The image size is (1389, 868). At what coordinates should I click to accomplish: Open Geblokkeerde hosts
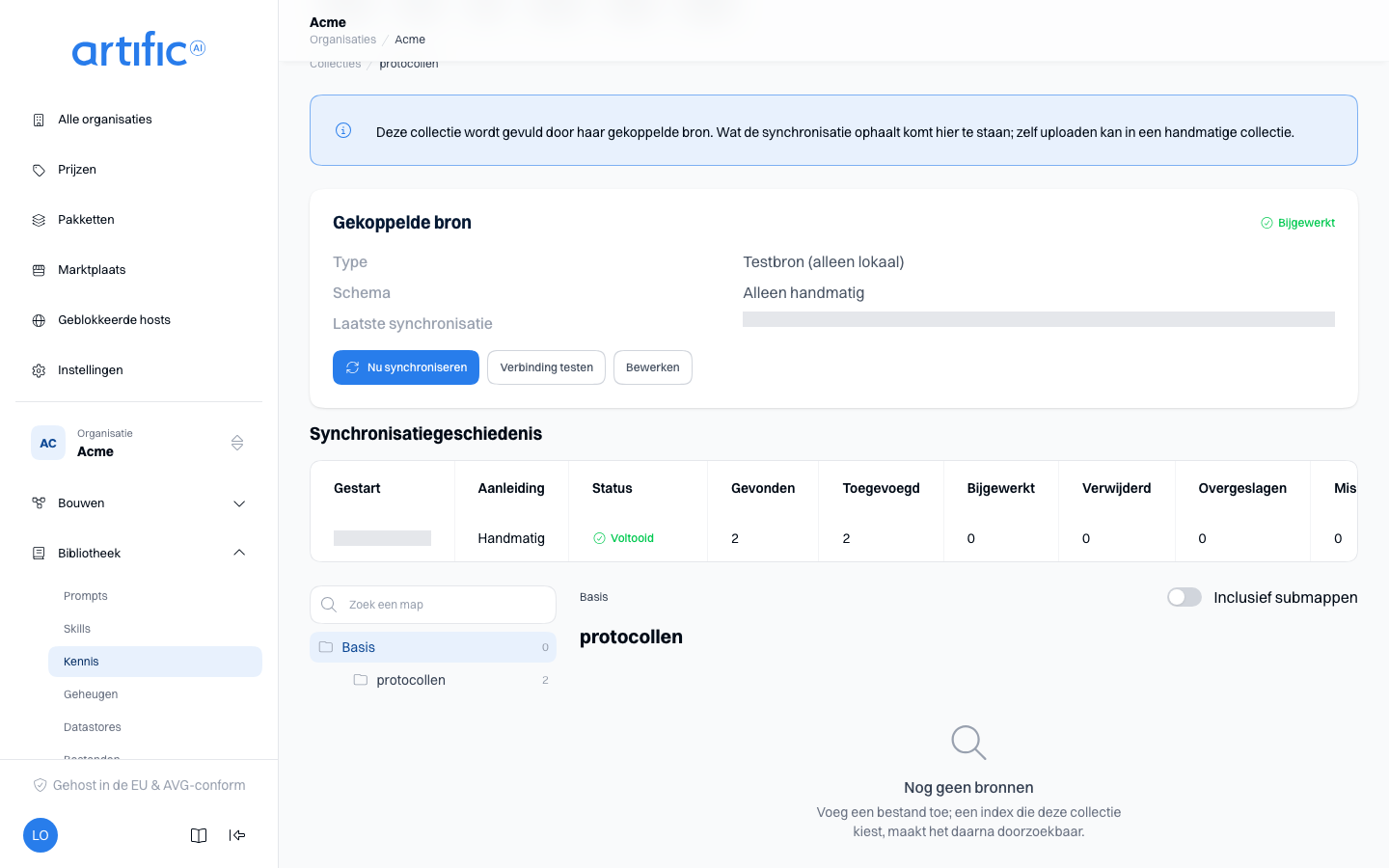139,320
